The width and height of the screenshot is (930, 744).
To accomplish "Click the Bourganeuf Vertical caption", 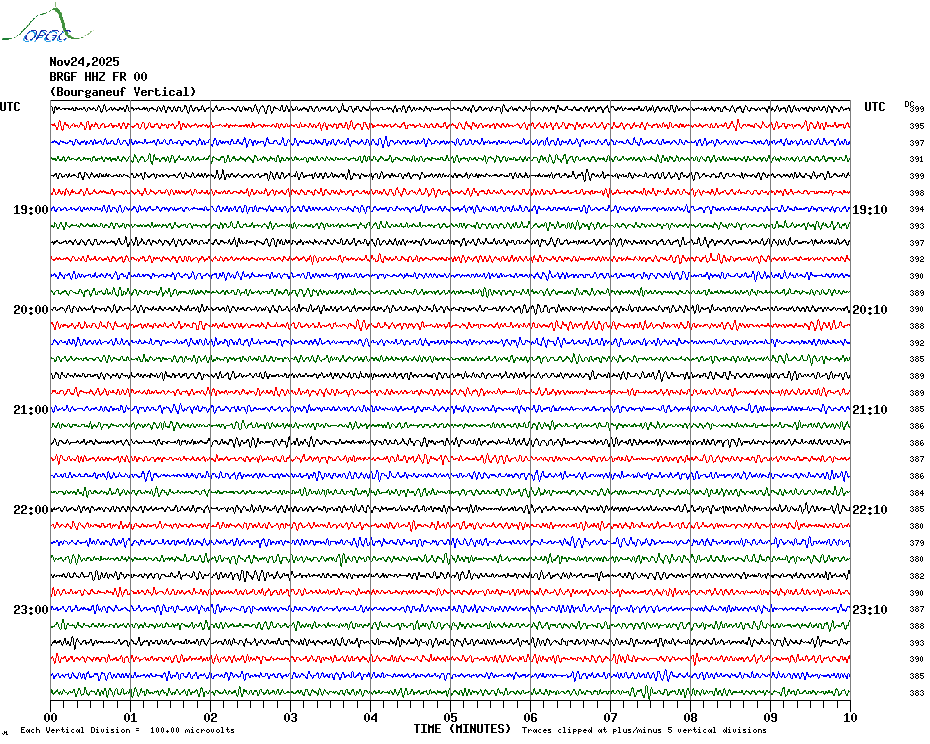I will pos(123,92).
